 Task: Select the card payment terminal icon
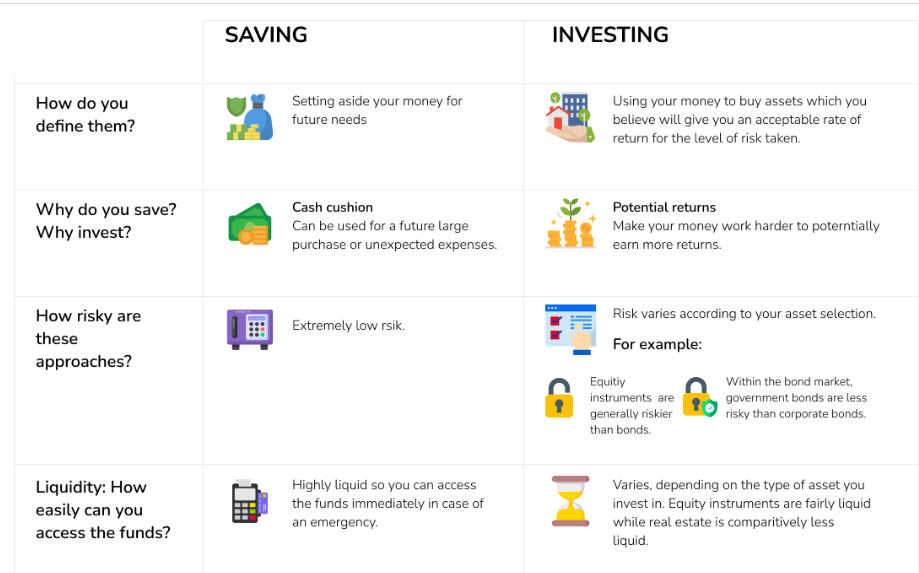pyautogui.click(x=250, y=502)
